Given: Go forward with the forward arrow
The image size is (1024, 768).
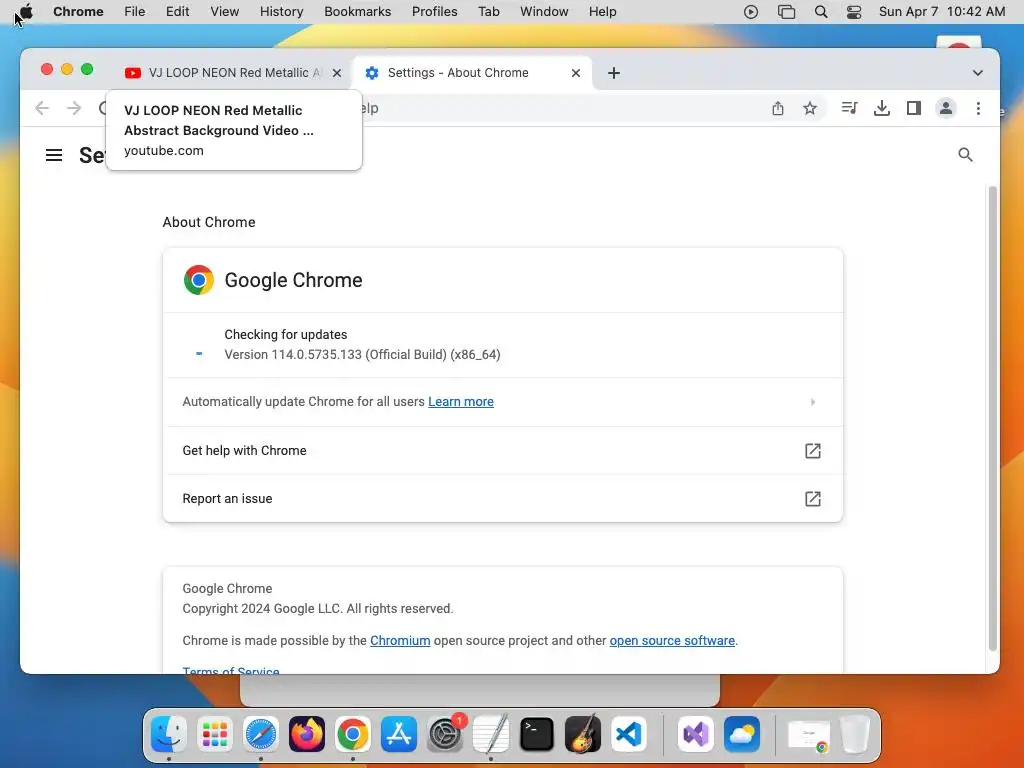Looking at the screenshot, I should click(74, 108).
